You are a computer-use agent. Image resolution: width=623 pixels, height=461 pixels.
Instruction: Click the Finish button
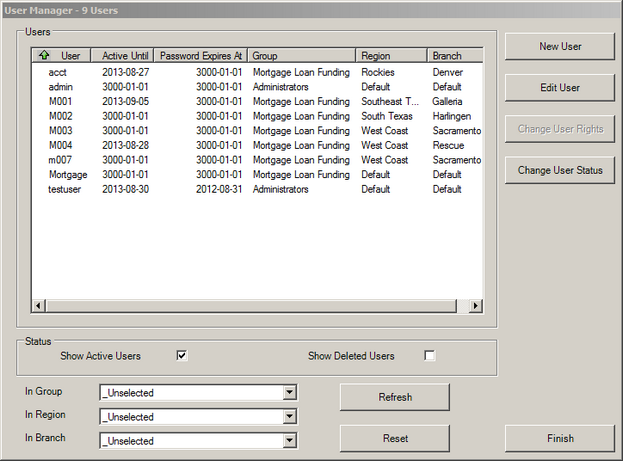[x=560, y=438]
